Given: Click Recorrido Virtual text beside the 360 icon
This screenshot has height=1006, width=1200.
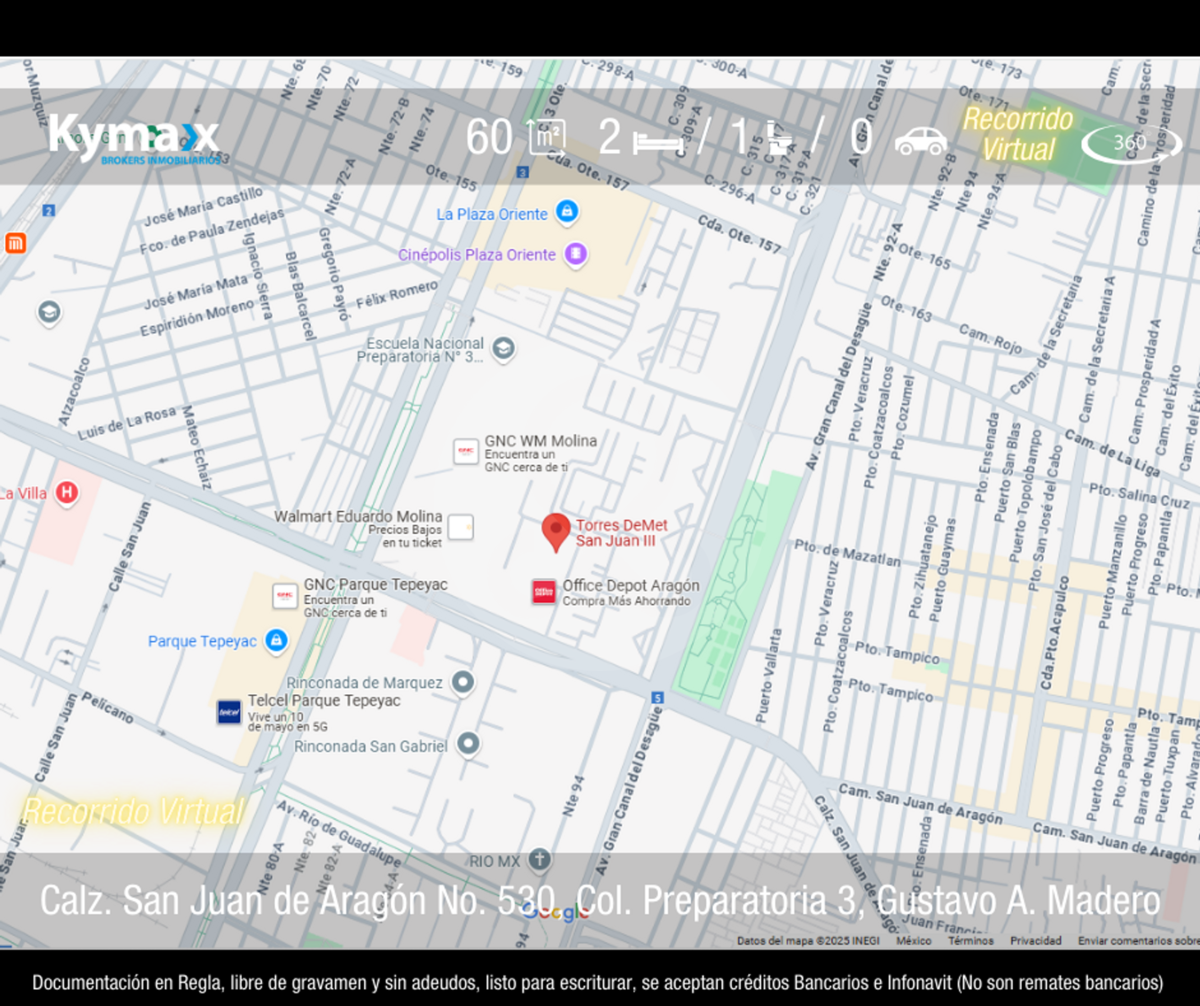Looking at the screenshot, I should tap(1018, 134).
